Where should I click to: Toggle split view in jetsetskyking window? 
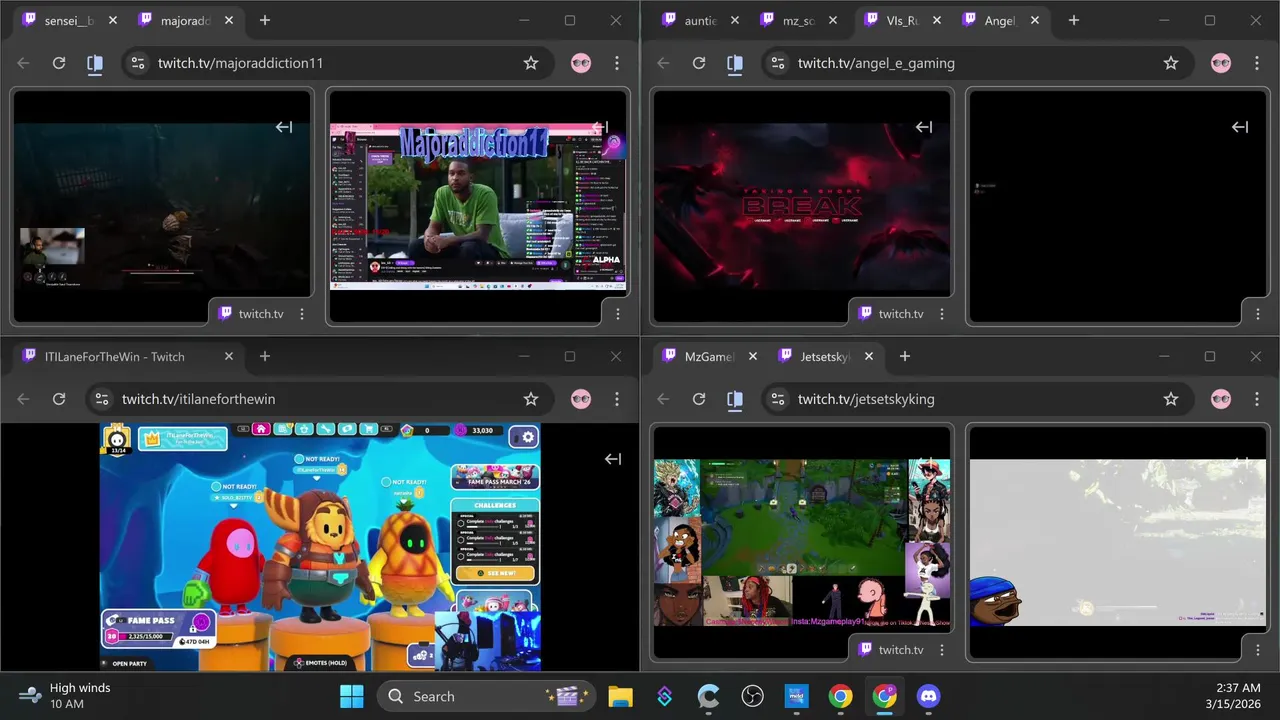coord(735,399)
